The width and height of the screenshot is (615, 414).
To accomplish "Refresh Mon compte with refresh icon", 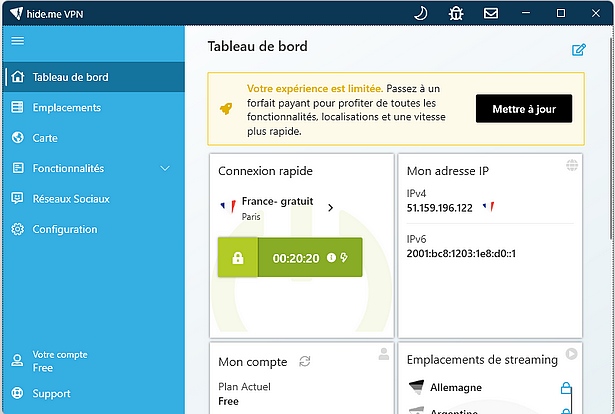I will tap(305, 361).
